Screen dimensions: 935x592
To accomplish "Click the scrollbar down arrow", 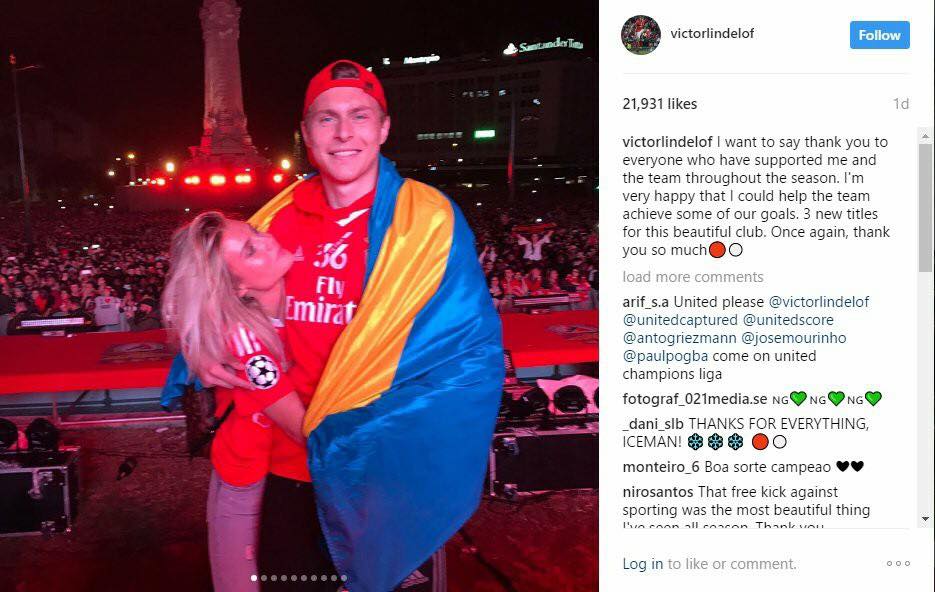I will [x=925, y=519].
